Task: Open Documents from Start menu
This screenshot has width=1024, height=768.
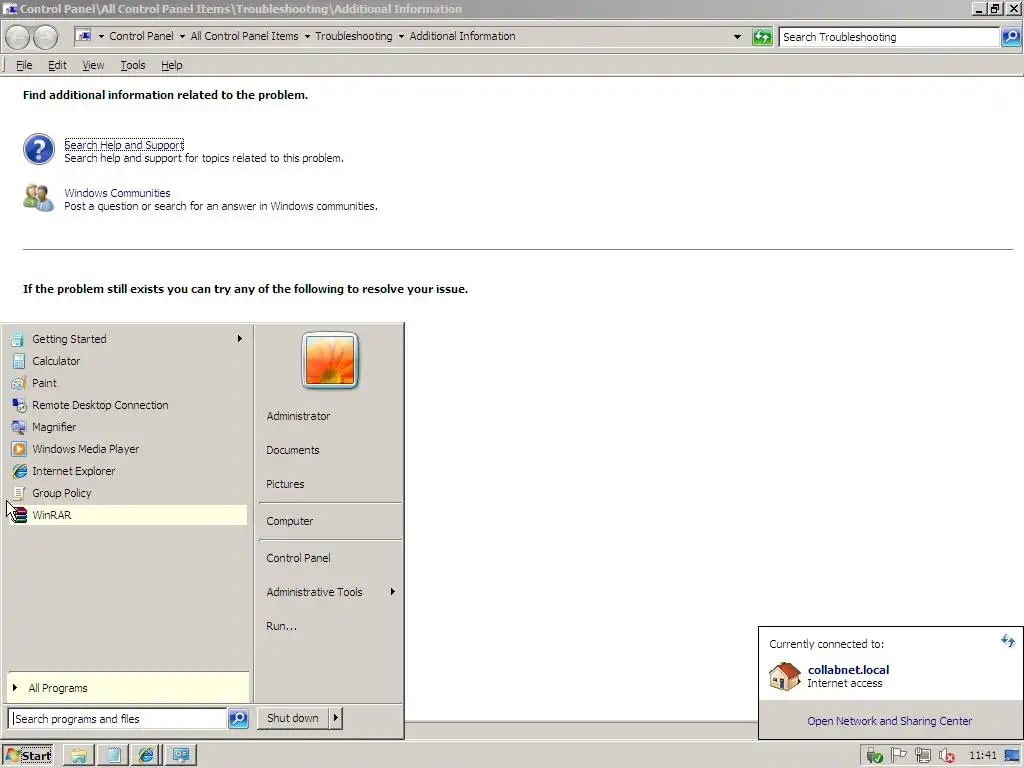Action: (293, 450)
